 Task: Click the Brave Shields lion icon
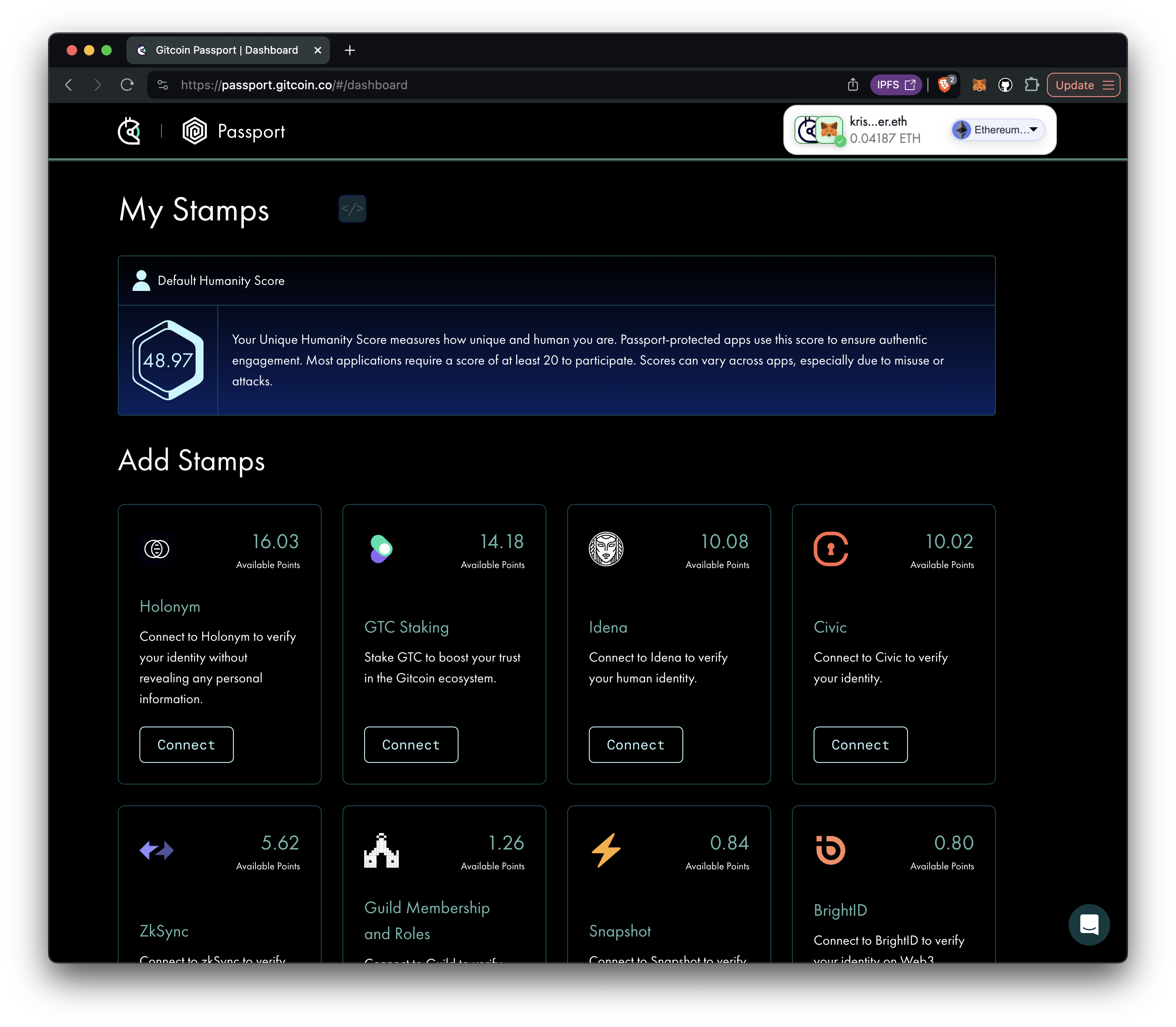tap(944, 85)
